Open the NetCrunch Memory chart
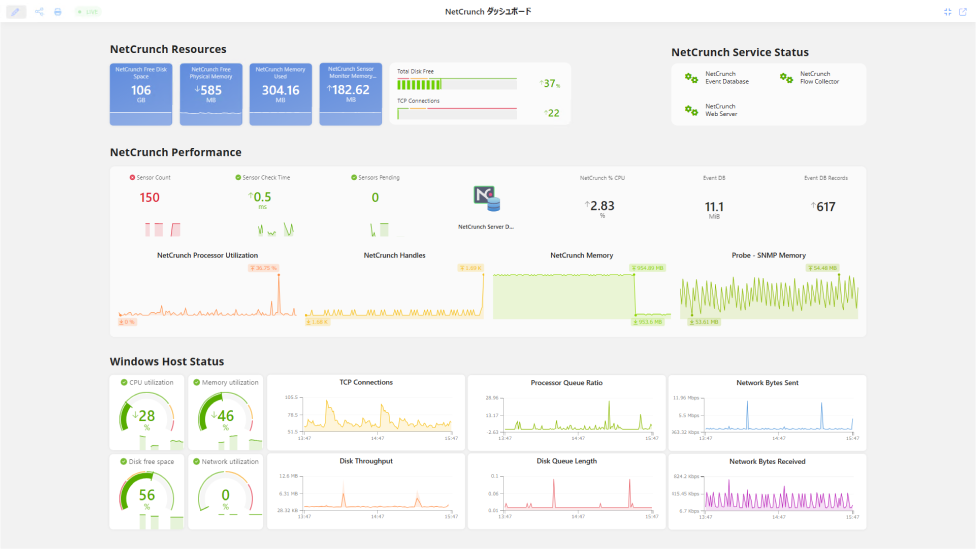This screenshot has width=976, height=549. (582, 289)
